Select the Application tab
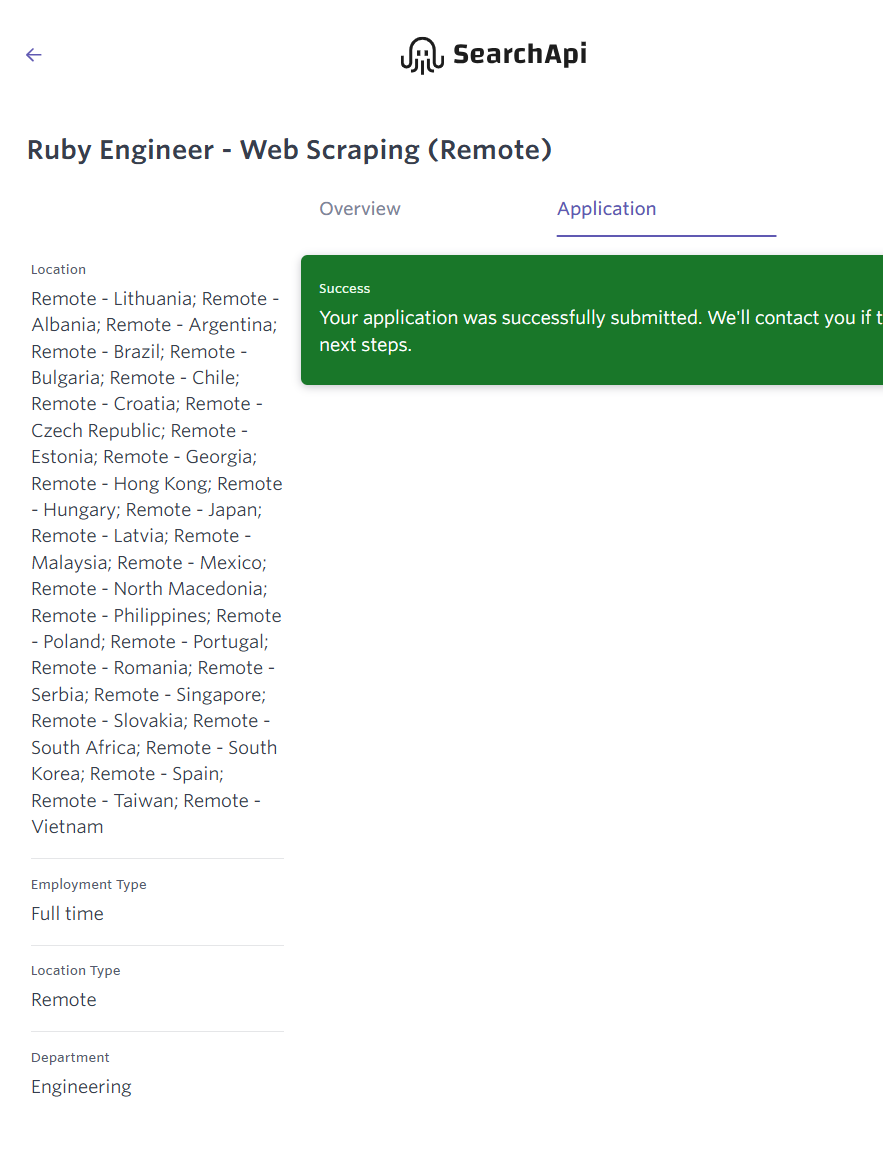 (x=606, y=209)
